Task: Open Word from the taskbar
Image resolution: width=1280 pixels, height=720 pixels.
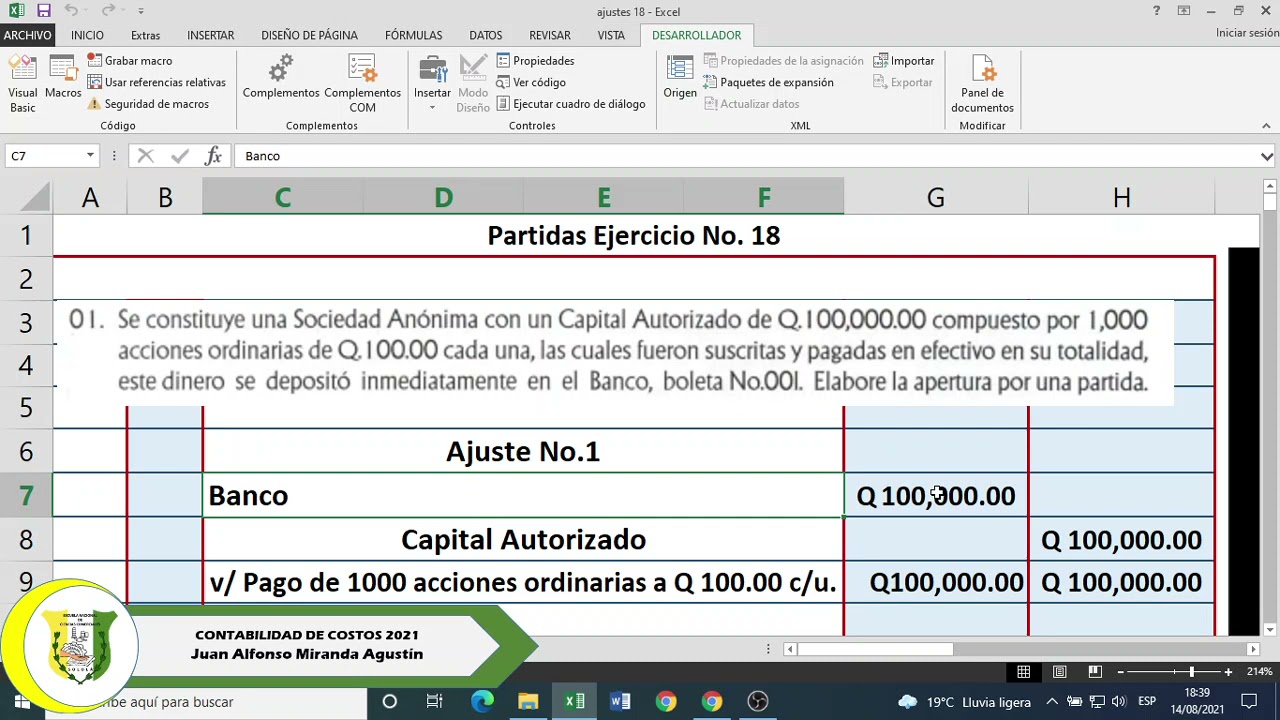Action: coord(620,701)
